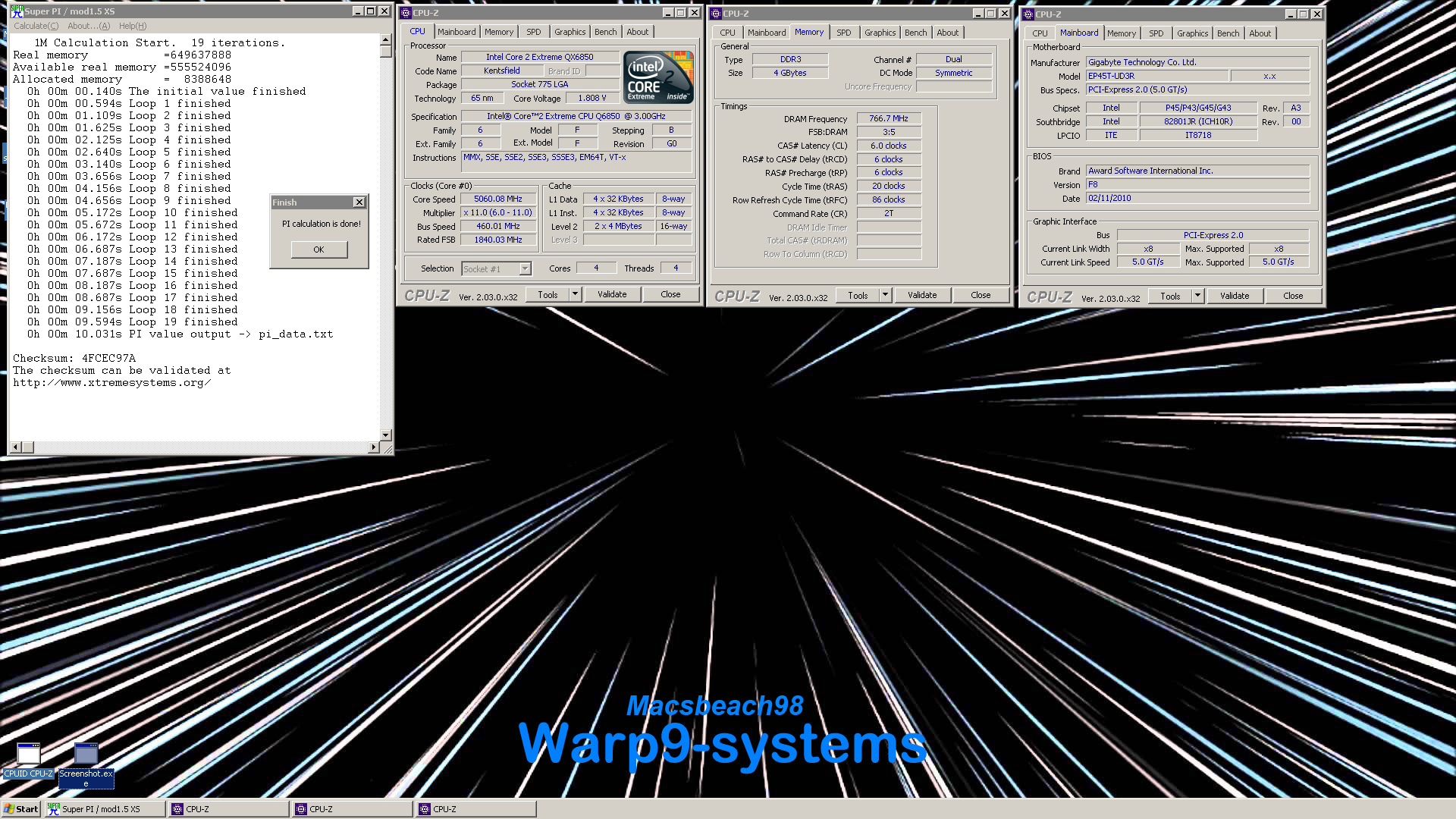Click Core Voltage value 1.808 V
1456x819 pixels.
click(592, 99)
